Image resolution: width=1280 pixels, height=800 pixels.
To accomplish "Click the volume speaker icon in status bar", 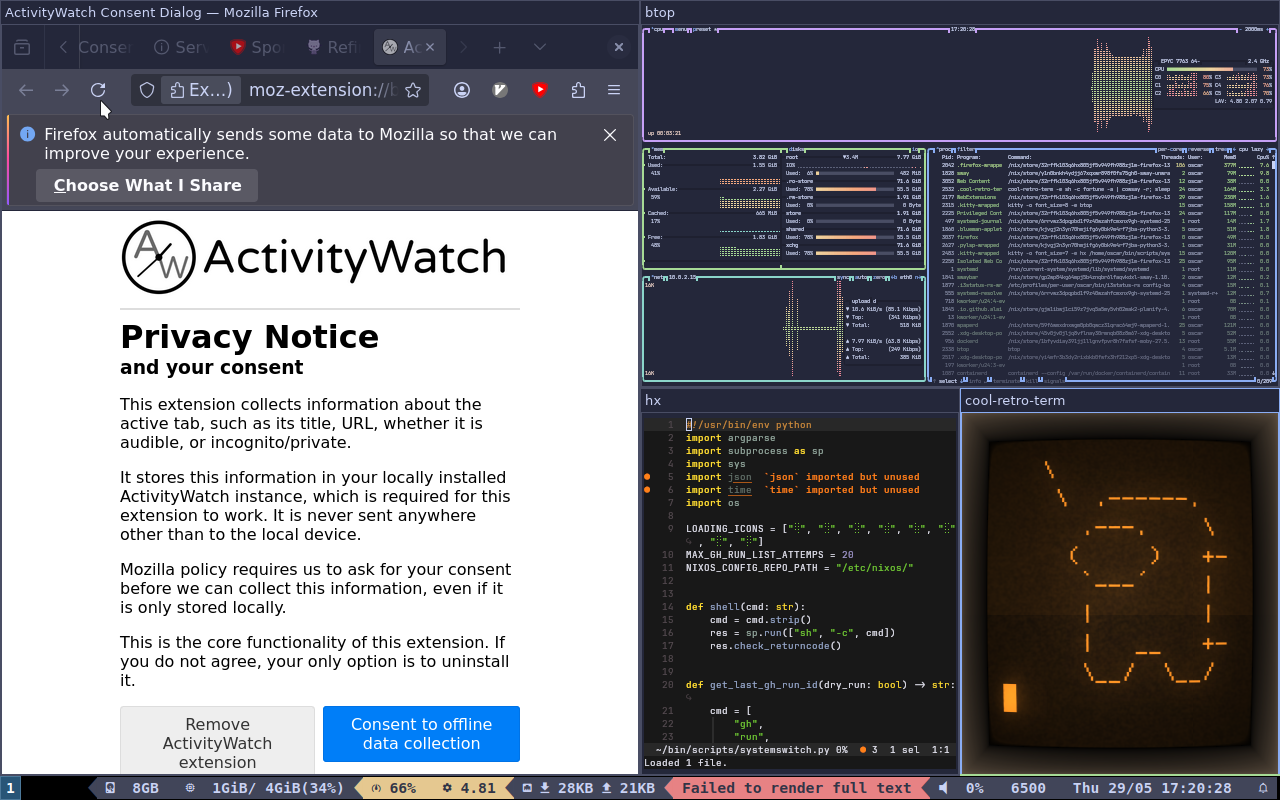I will [944, 788].
